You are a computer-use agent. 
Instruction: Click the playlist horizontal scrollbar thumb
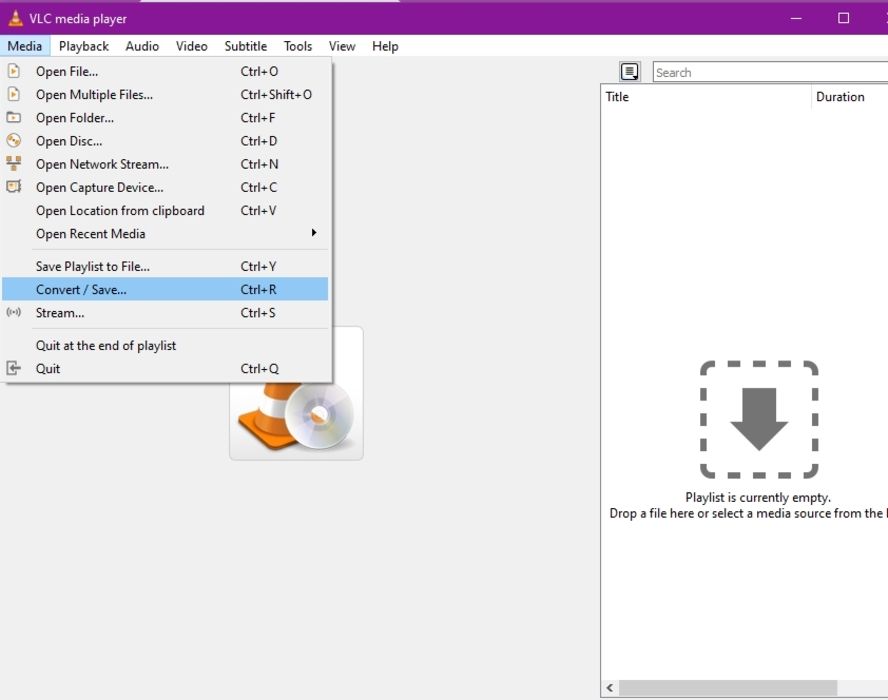point(728,688)
